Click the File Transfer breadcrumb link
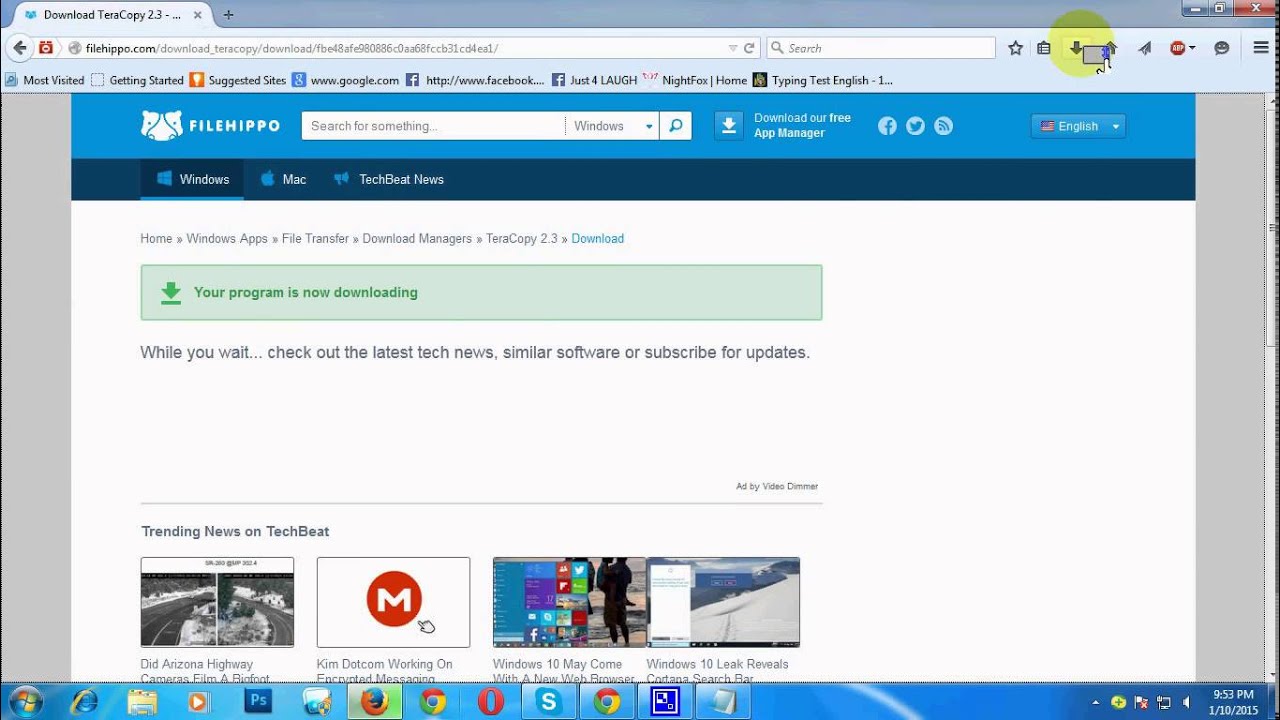Viewport: 1280px width, 720px height. 315,238
